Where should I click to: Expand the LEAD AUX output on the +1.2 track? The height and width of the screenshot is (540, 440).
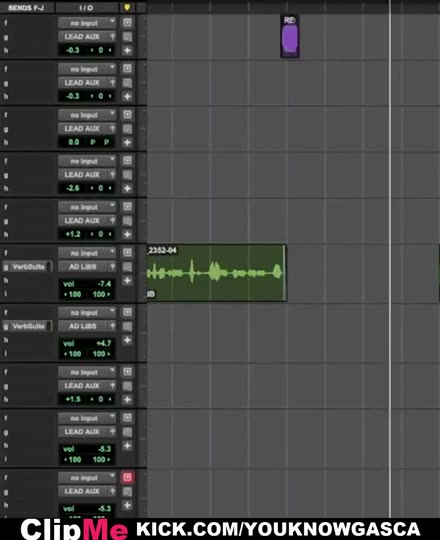87,220
